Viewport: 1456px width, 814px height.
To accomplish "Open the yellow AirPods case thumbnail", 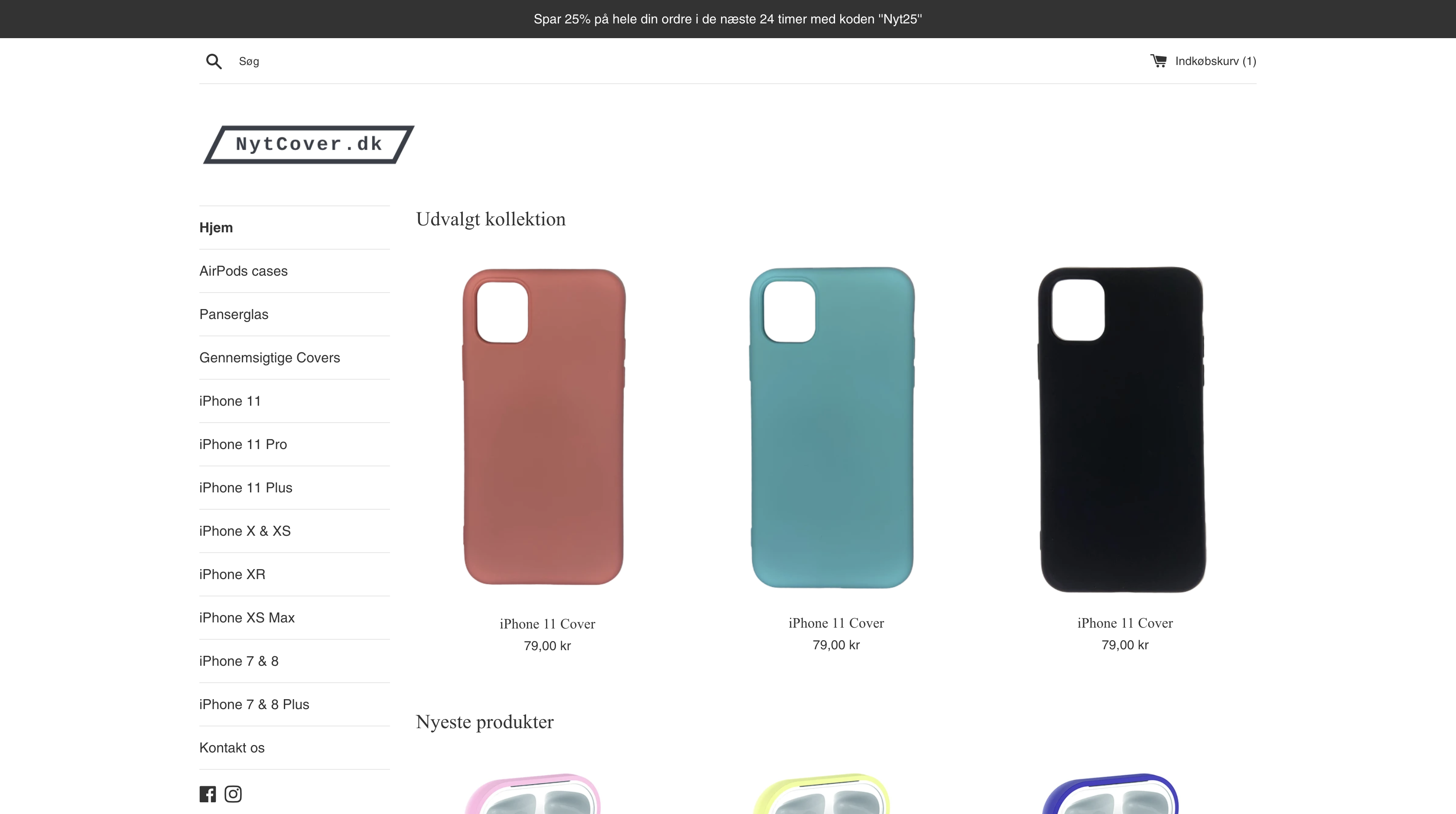I will [x=822, y=794].
